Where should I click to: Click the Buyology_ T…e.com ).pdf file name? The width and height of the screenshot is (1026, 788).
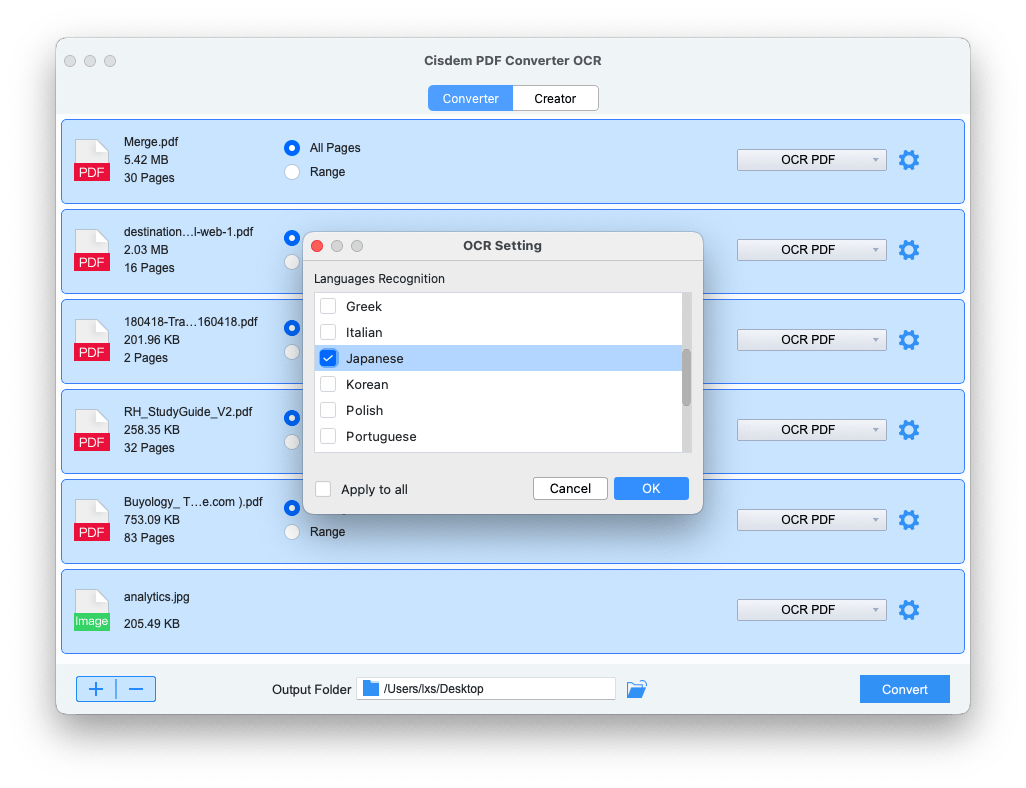click(193, 502)
